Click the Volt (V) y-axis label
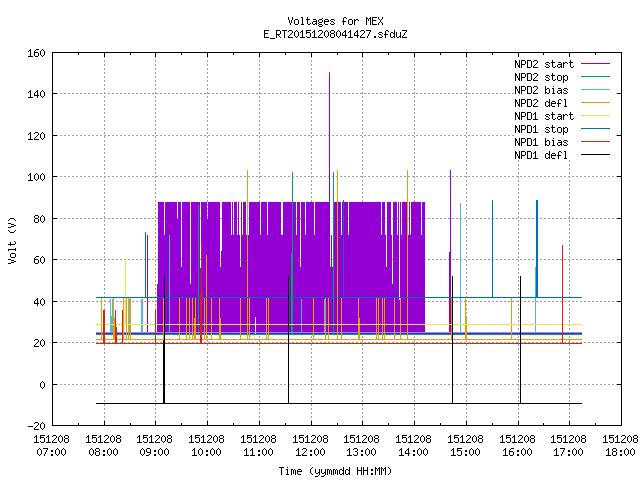The image size is (640, 480). (12, 241)
